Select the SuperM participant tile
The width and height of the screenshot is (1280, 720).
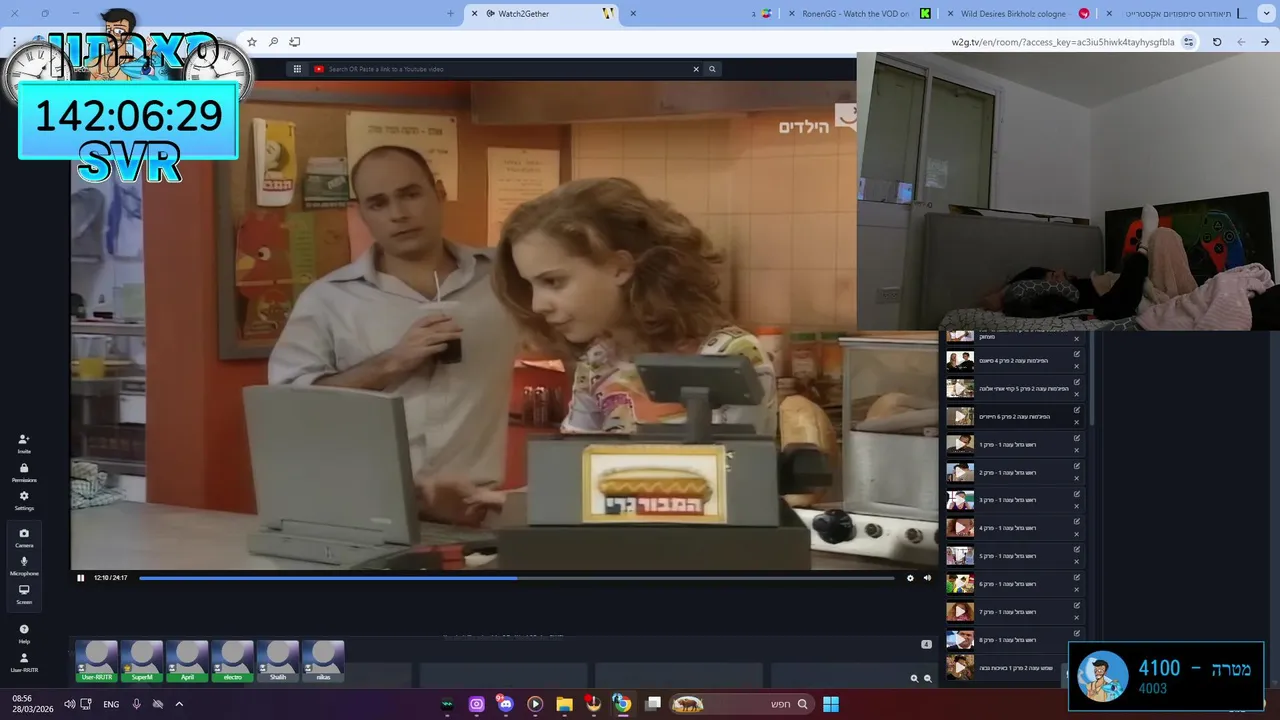[142, 662]
